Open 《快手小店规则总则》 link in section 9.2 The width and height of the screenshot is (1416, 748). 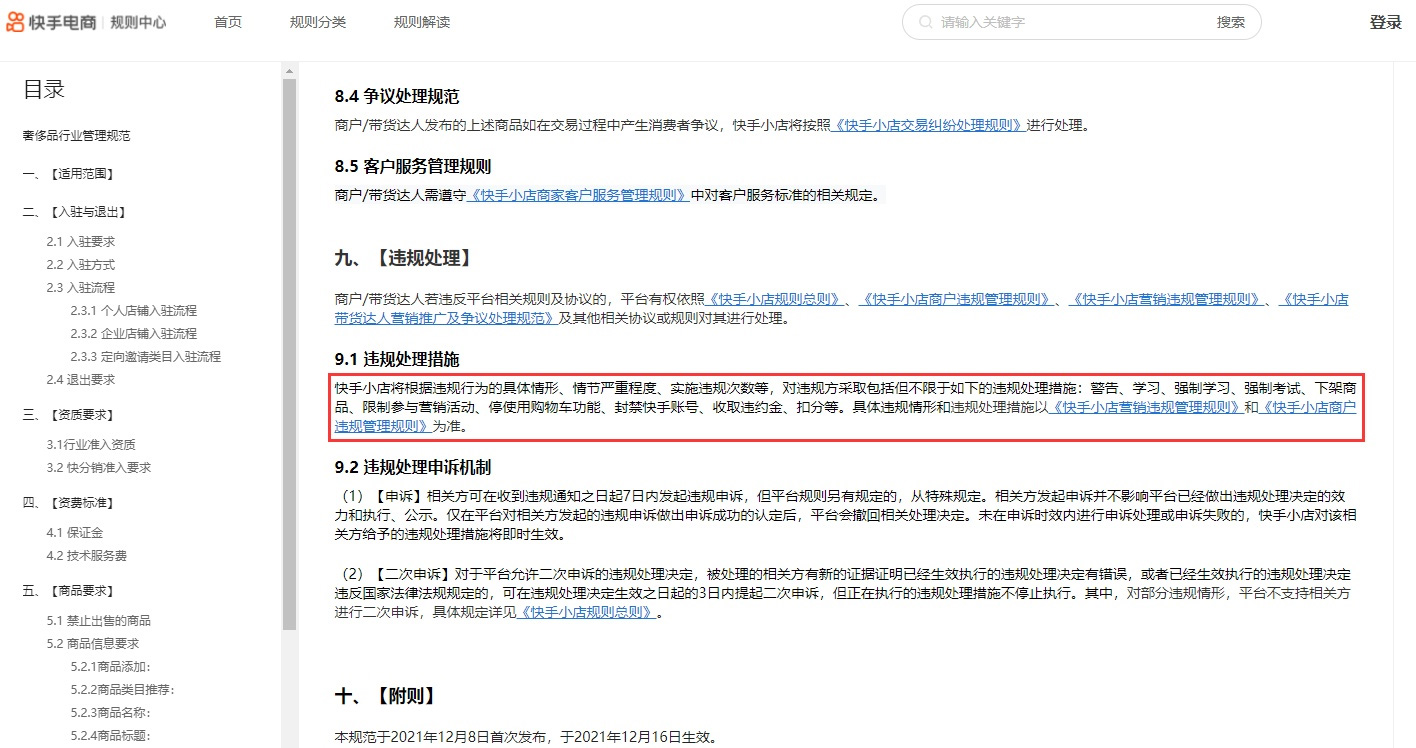pos(586,613)
